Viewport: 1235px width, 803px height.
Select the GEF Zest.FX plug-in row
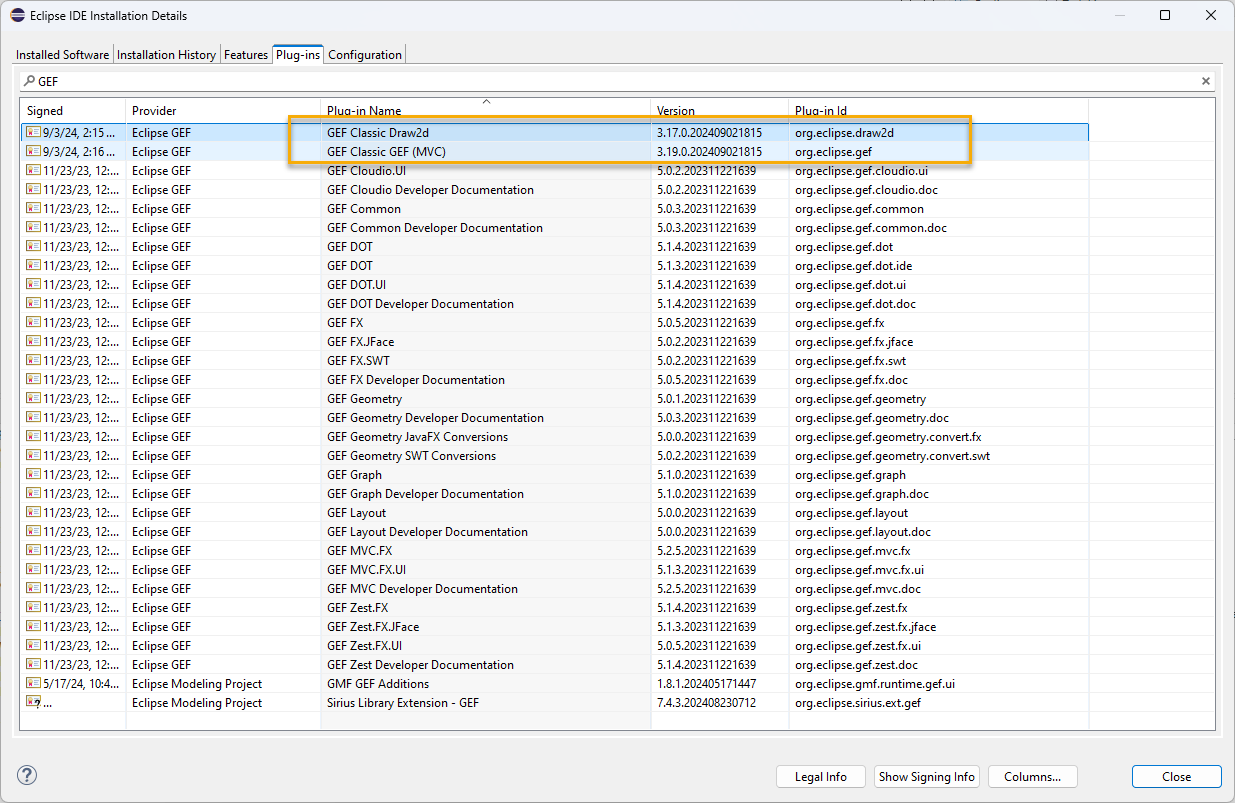[357, 608]
